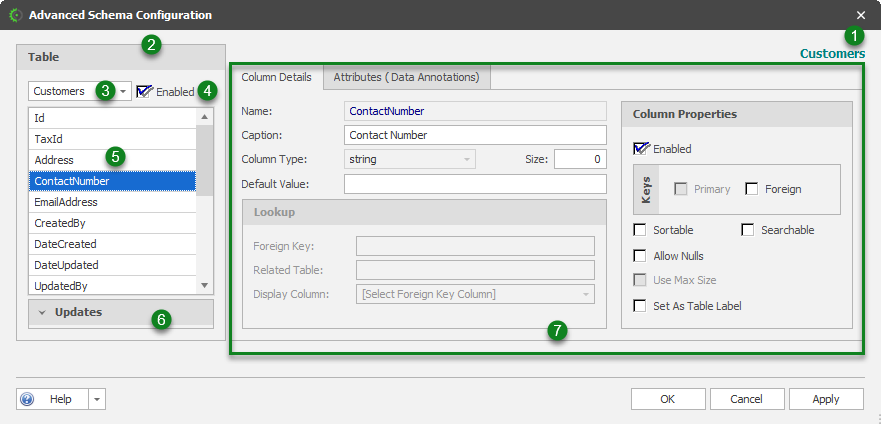Image resolution: width=881 pixels, height=424 pixels.
Task: Click the column list scrollbar down arrow
Action: (x=205, y=285)
